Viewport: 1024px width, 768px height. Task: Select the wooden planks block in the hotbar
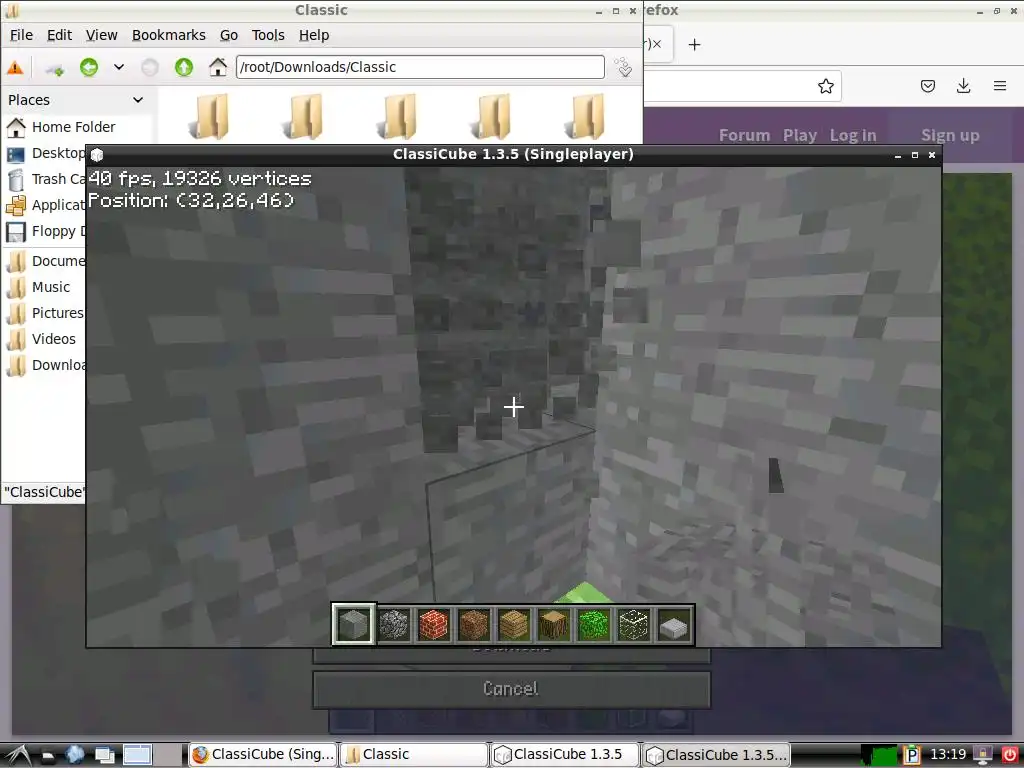point(513,624)
